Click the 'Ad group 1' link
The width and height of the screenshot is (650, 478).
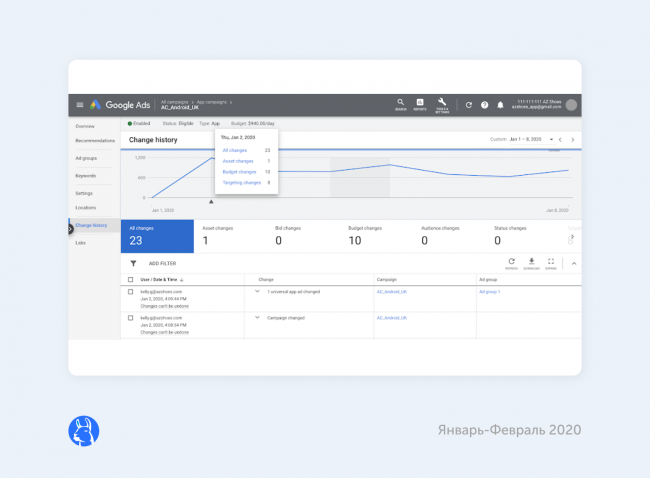click(489, 291)
